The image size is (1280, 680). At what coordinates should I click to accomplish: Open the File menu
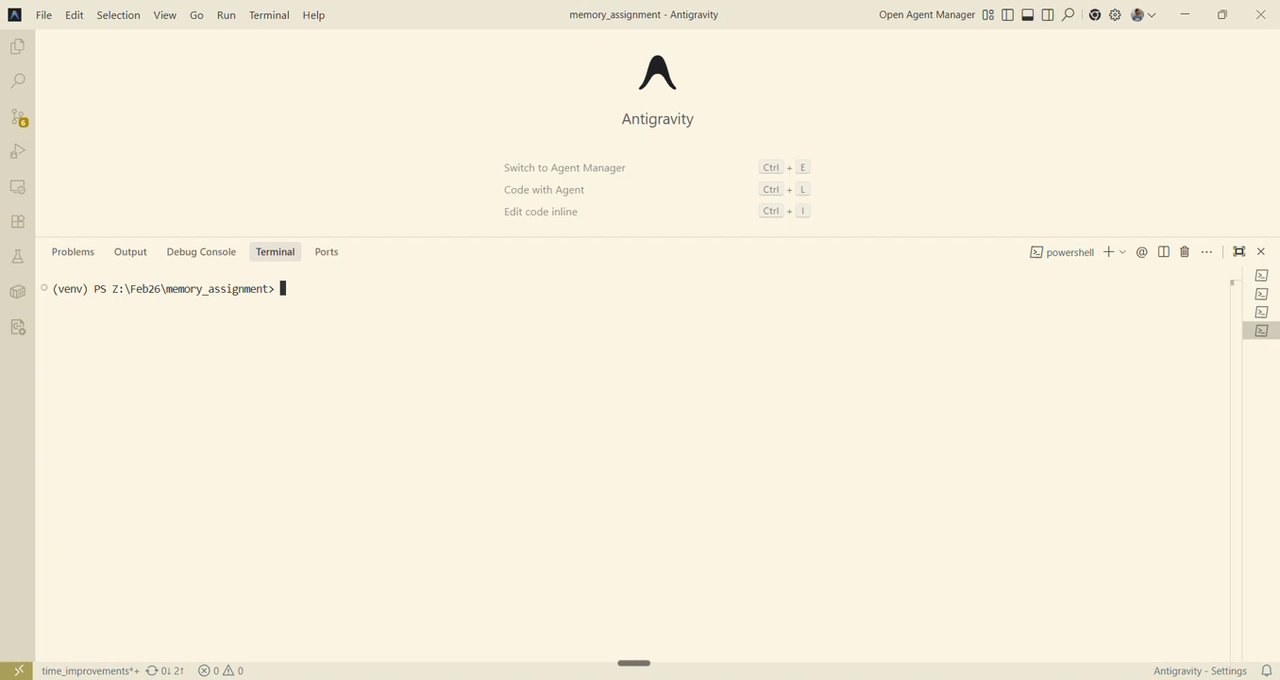(x=44, y=15)
